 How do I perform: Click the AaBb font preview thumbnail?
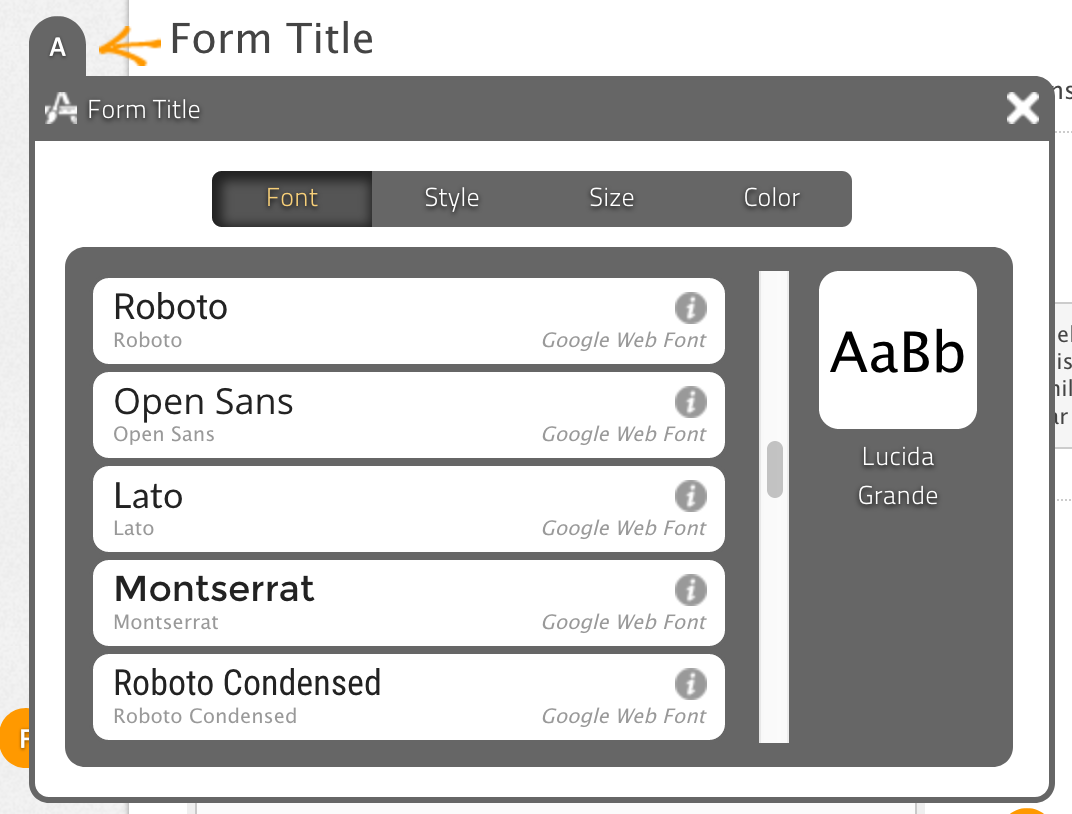[x=897, y=350]
